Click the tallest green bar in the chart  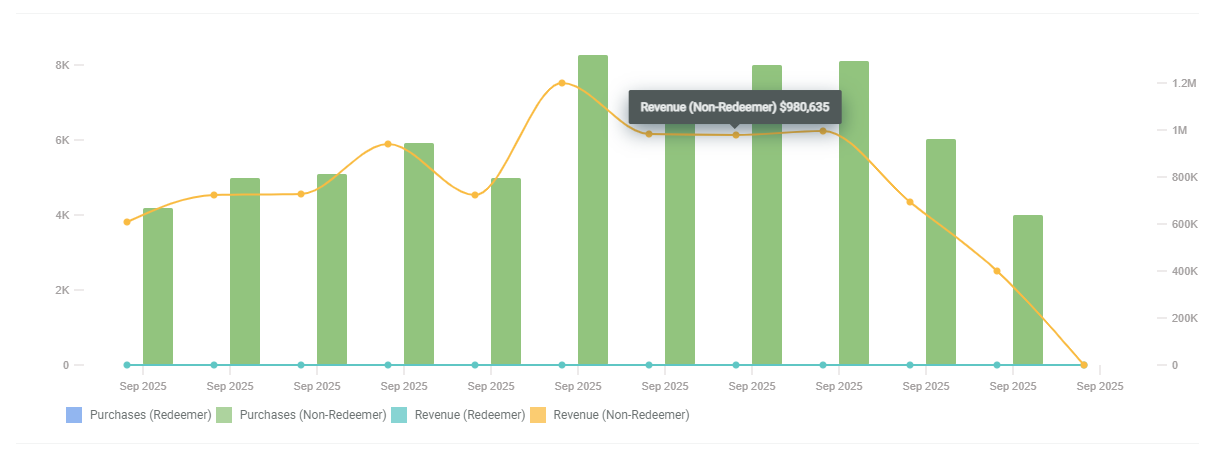tap(593, 210)
